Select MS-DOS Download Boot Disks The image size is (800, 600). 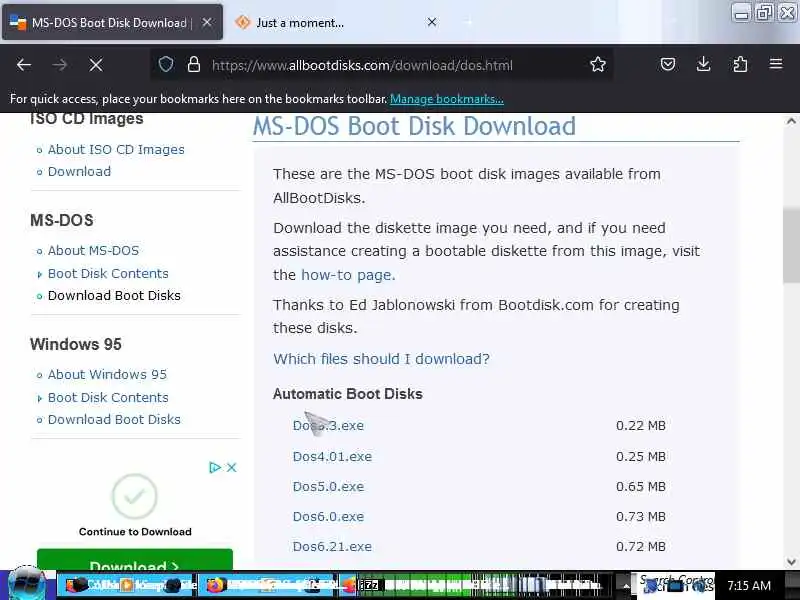point(114,295)
